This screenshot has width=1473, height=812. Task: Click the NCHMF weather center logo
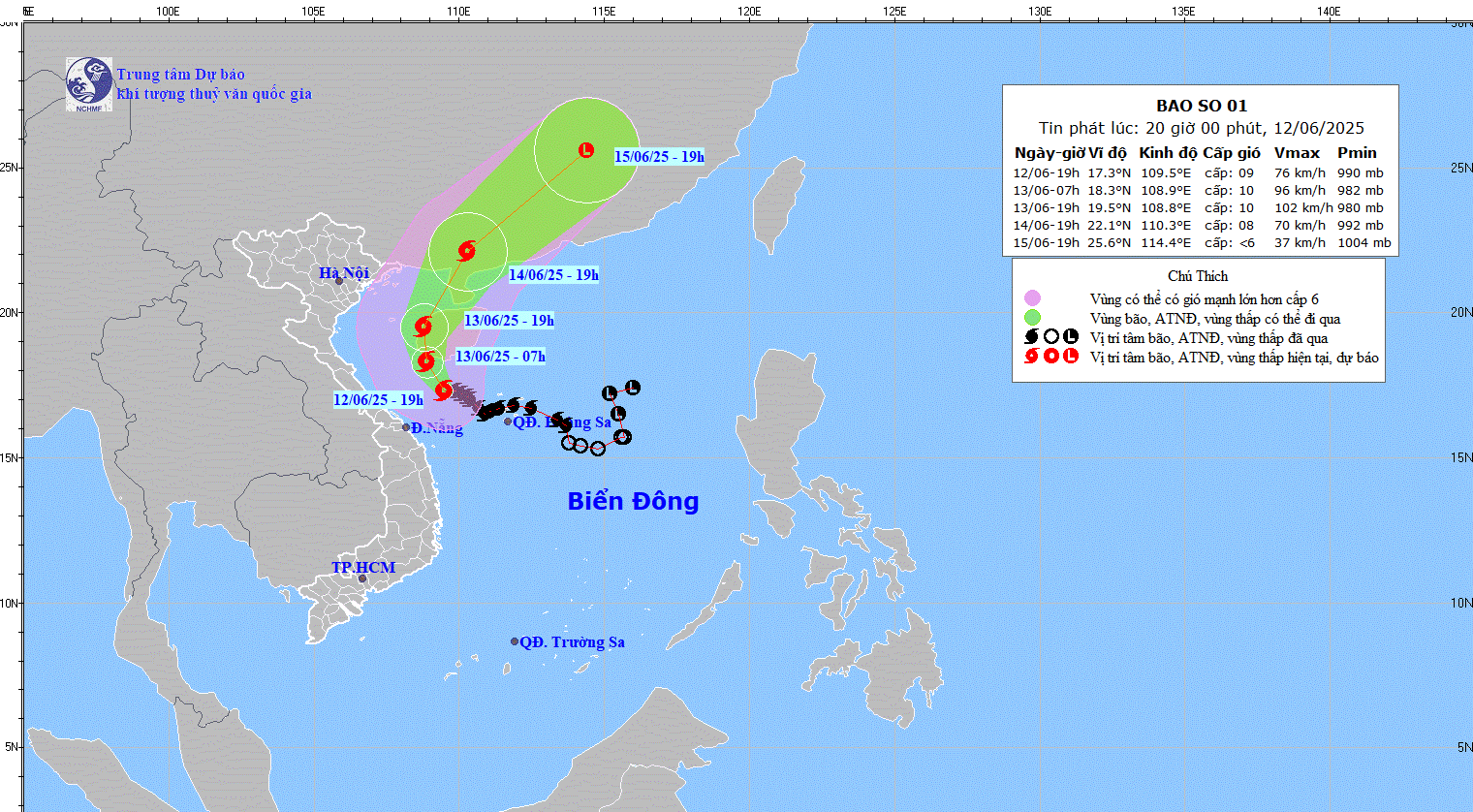coord(89,84)
